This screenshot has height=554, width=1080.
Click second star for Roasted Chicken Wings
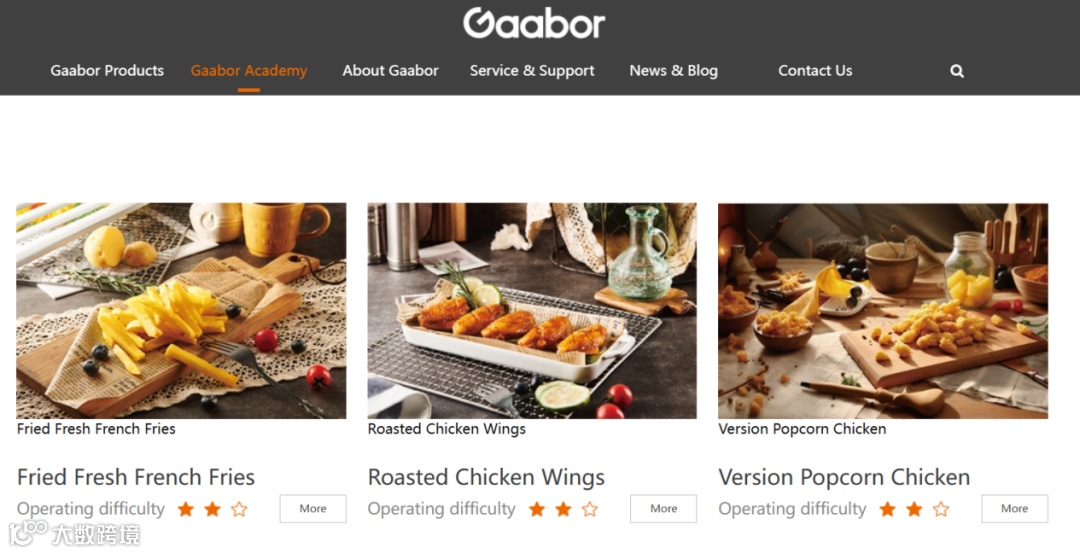563,509
